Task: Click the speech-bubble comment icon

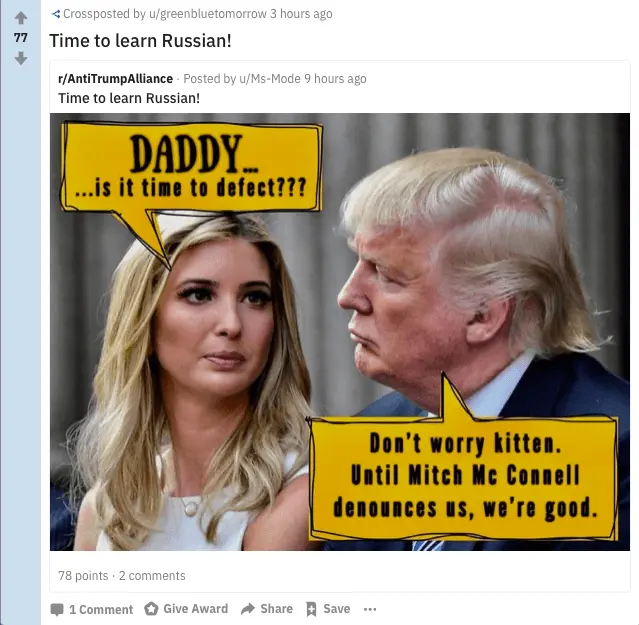Action: (x=57, y=610)
